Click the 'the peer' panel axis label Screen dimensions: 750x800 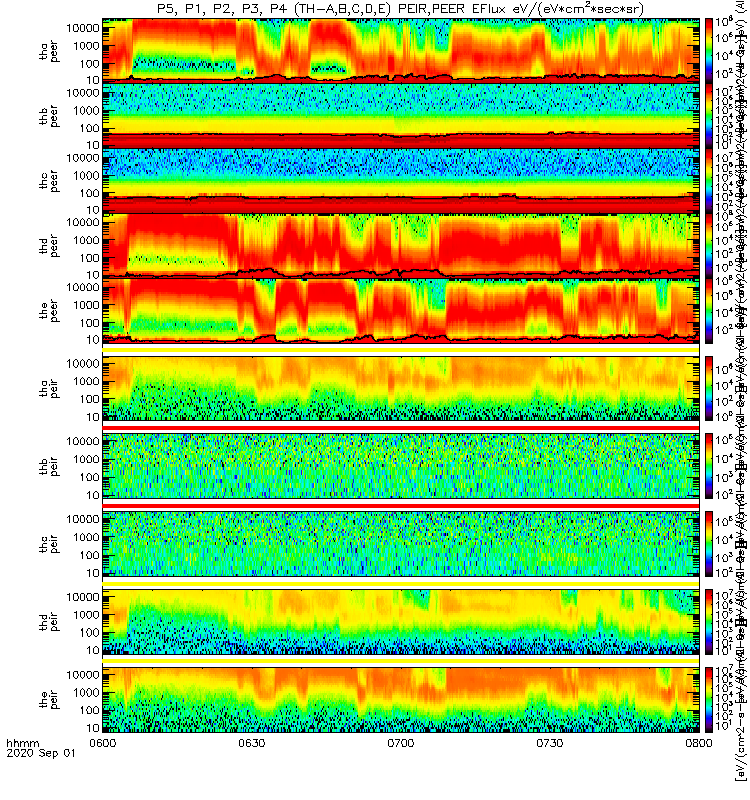click(x=49, y=311)
